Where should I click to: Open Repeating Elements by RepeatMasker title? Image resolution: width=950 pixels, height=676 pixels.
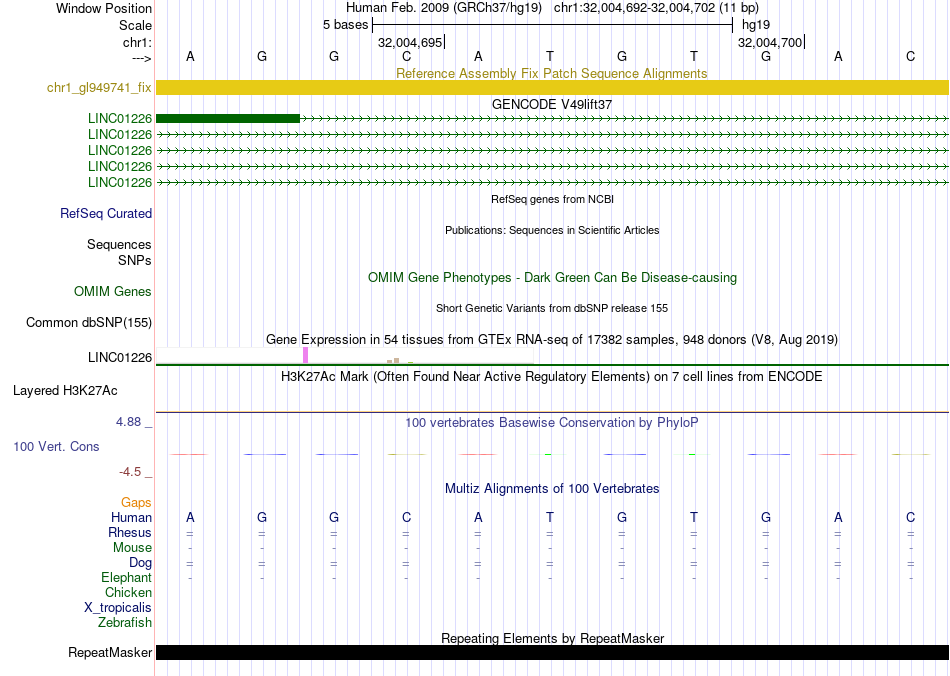[x=553, y=638]
